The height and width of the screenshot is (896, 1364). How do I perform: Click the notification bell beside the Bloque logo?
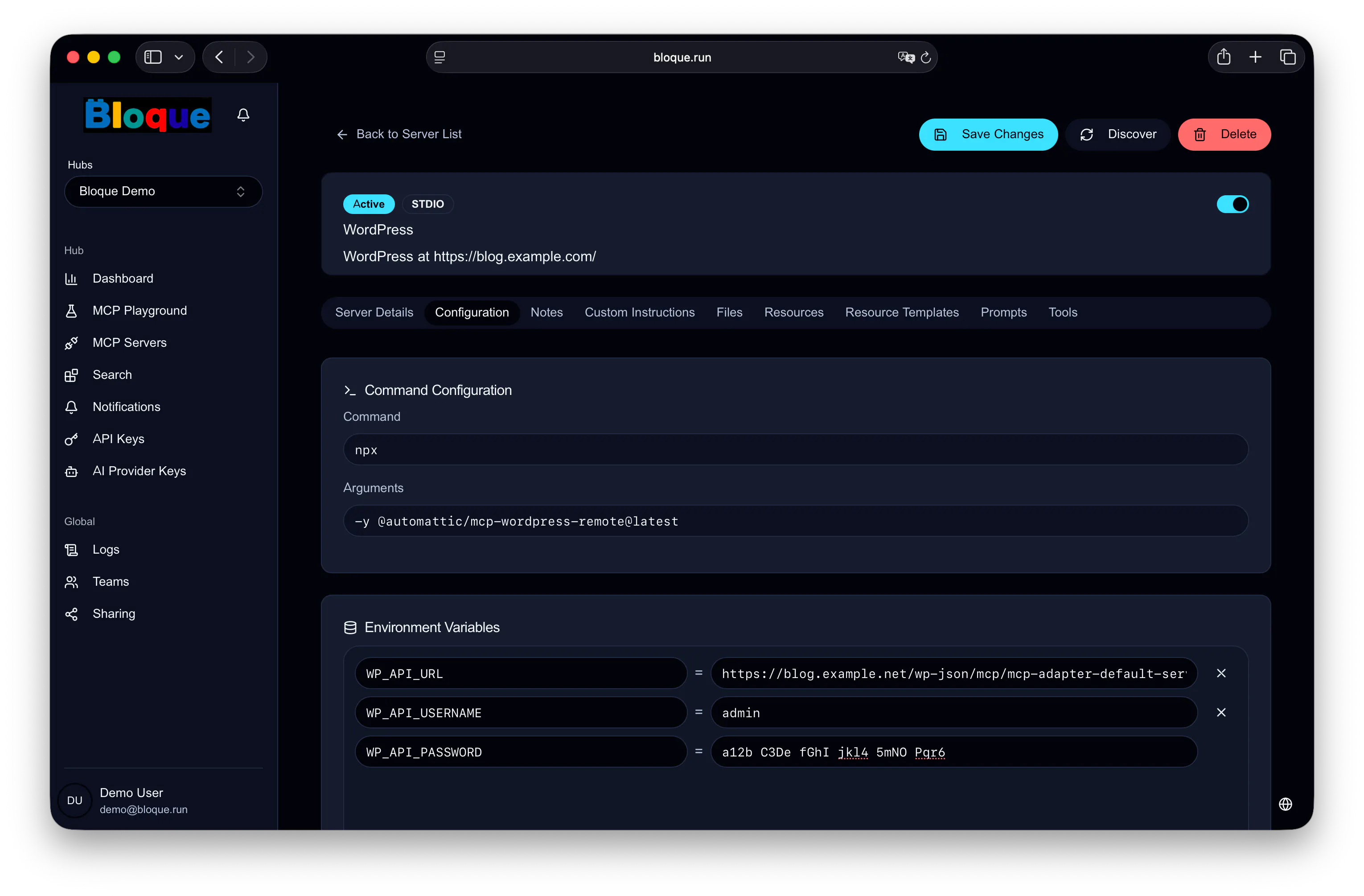243,115
